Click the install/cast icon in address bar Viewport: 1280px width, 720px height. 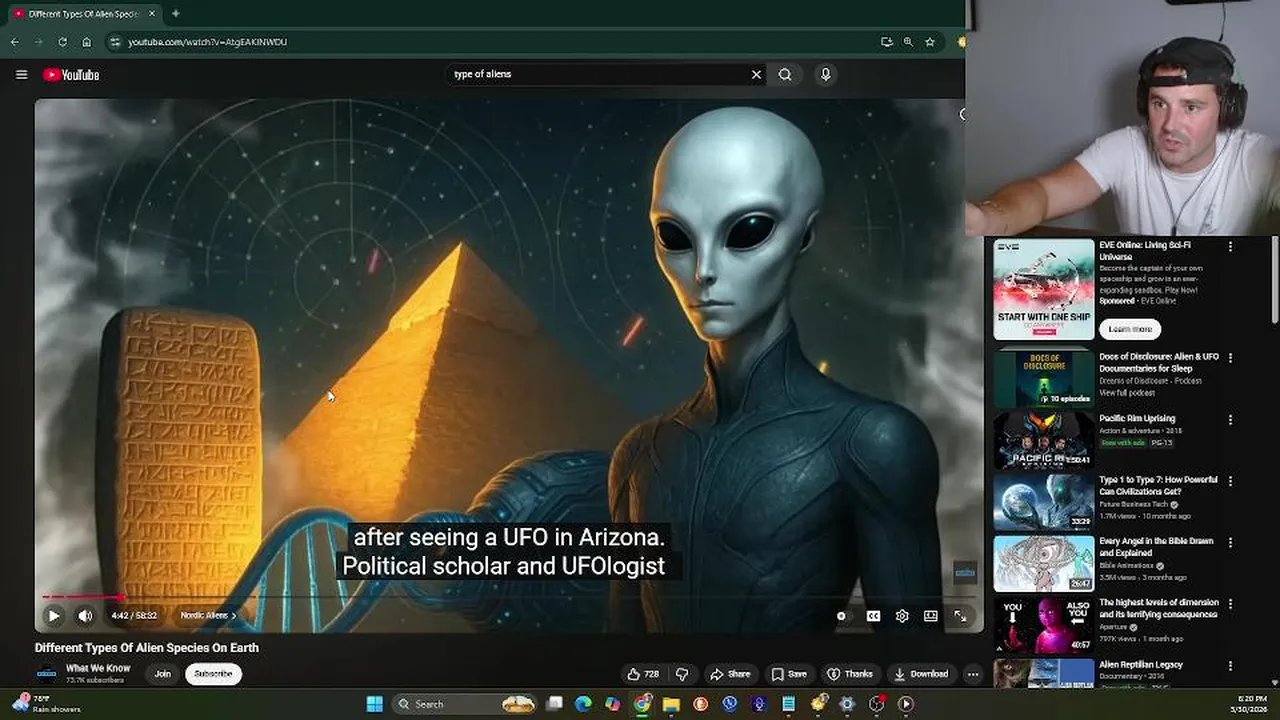click(886, 42)
